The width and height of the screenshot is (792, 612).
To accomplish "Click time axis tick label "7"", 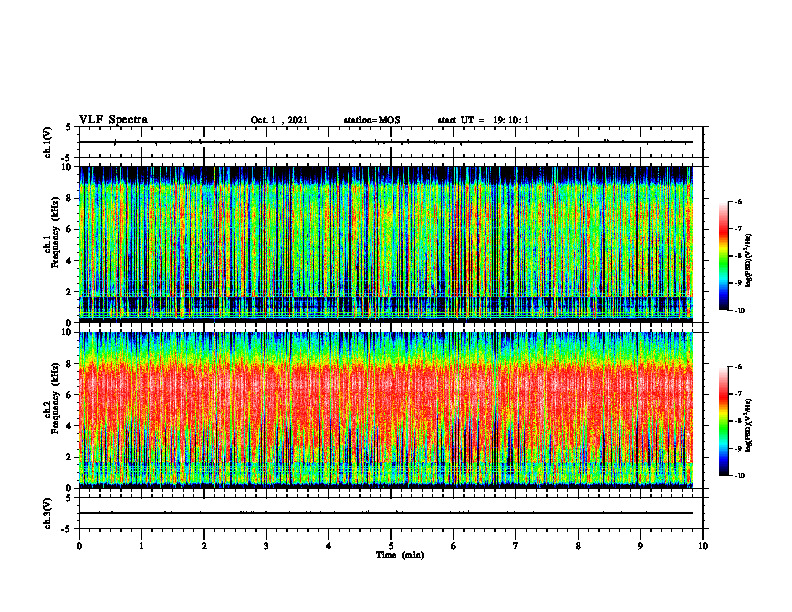I will pos(516,546).
